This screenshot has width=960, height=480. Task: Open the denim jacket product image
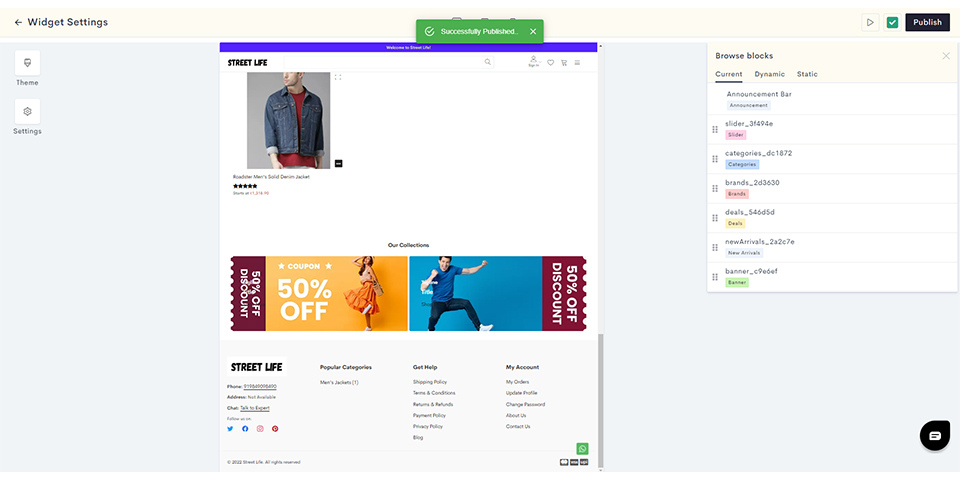(x=288, y=121)
